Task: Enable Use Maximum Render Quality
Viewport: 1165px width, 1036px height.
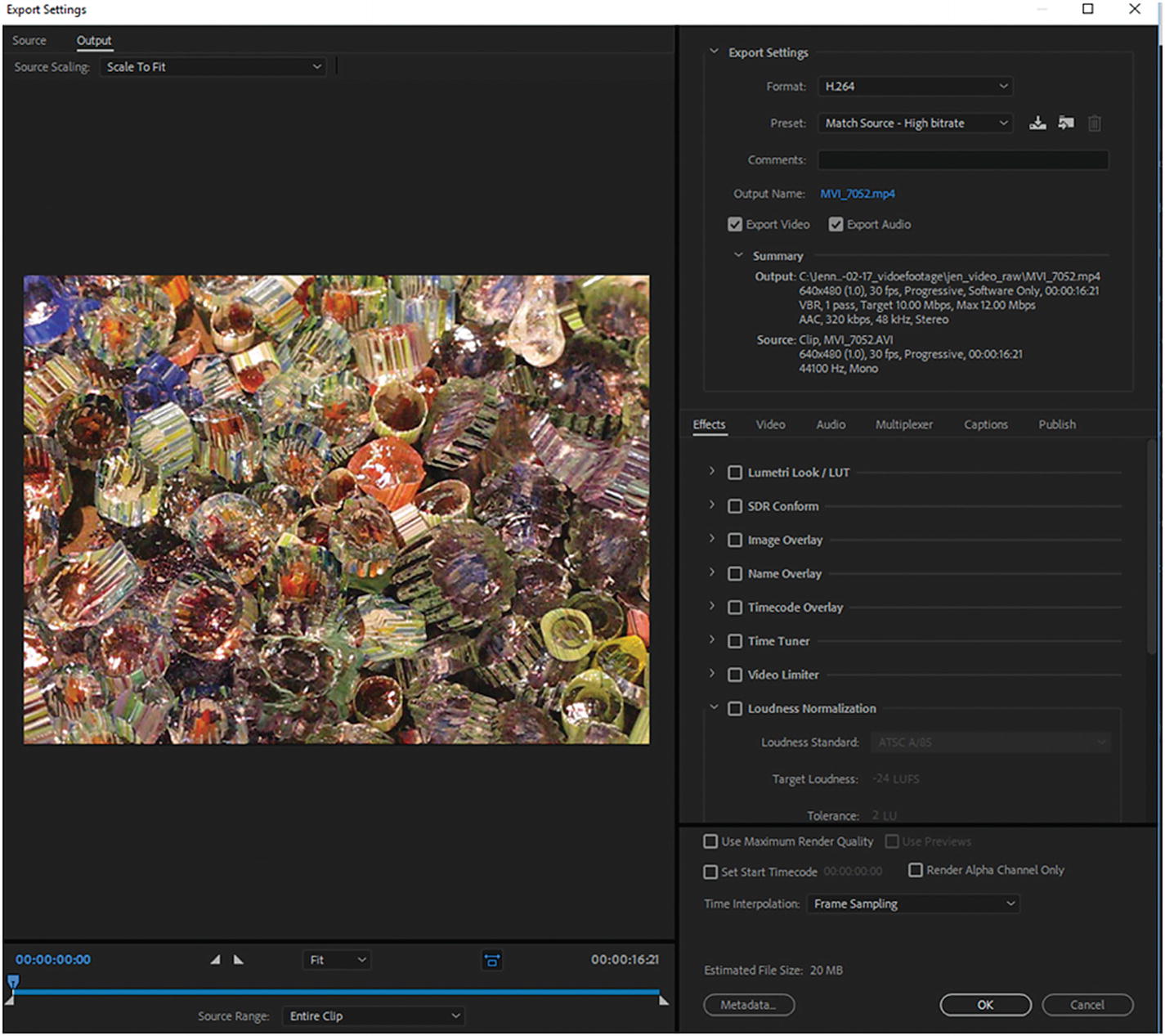Action: pos(710,841)
